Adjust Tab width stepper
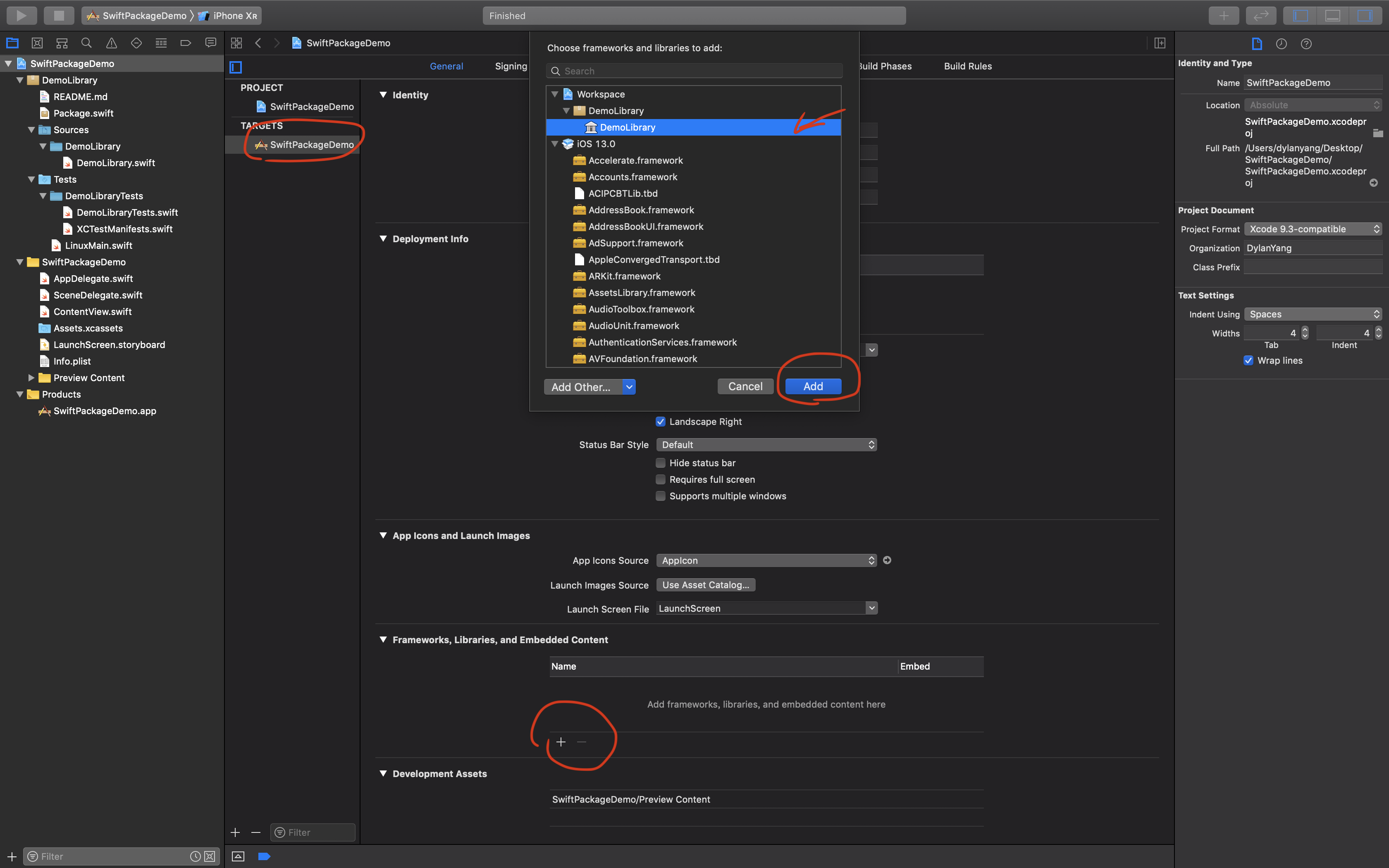Screen dimensions: 1389x868 click(1305, 333)
